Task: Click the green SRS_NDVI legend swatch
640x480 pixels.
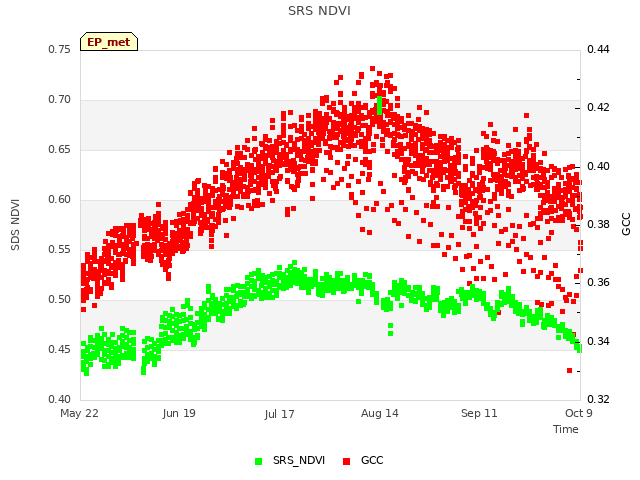Action: pyautogui.click(x=258, y=461)
